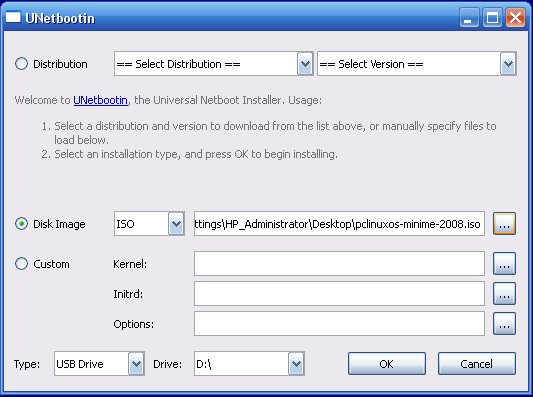The width and height of the screenshot is (533, 397).
Task: Close the UNetbootin window
Action: (x=515, y=17)
